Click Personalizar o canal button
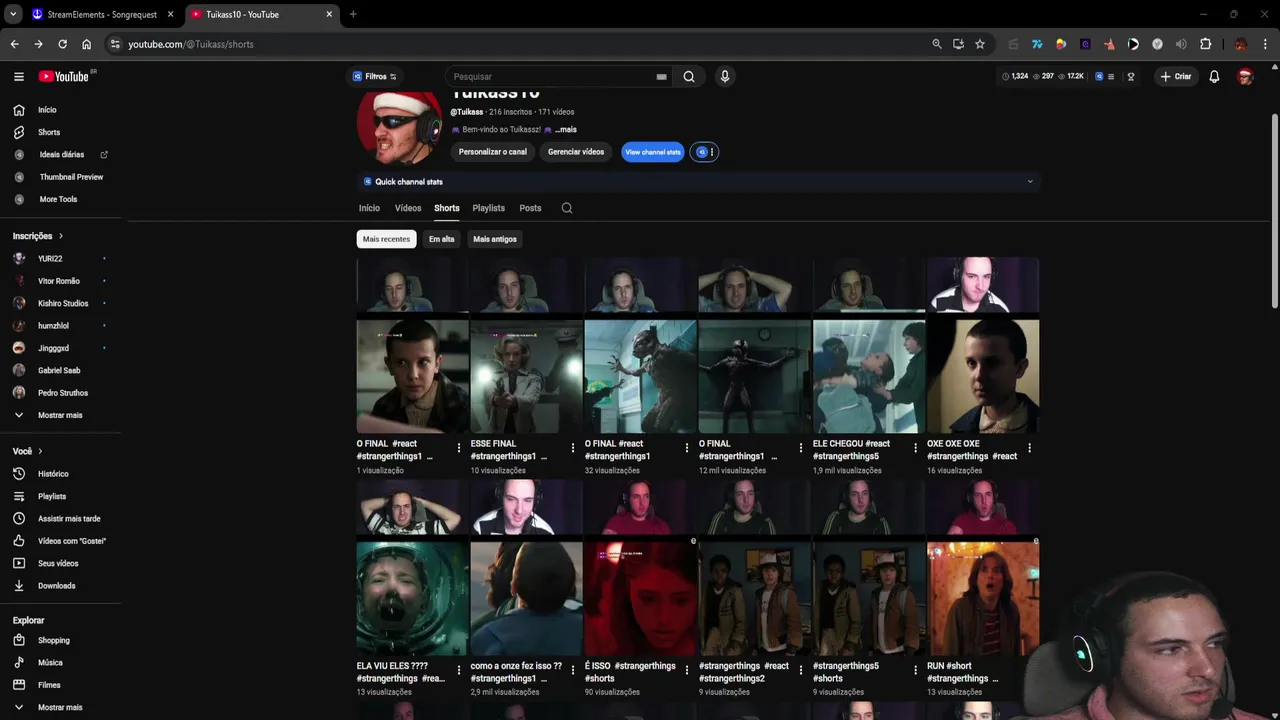This screenshot has height=720, width=1280. coord(493,152)
